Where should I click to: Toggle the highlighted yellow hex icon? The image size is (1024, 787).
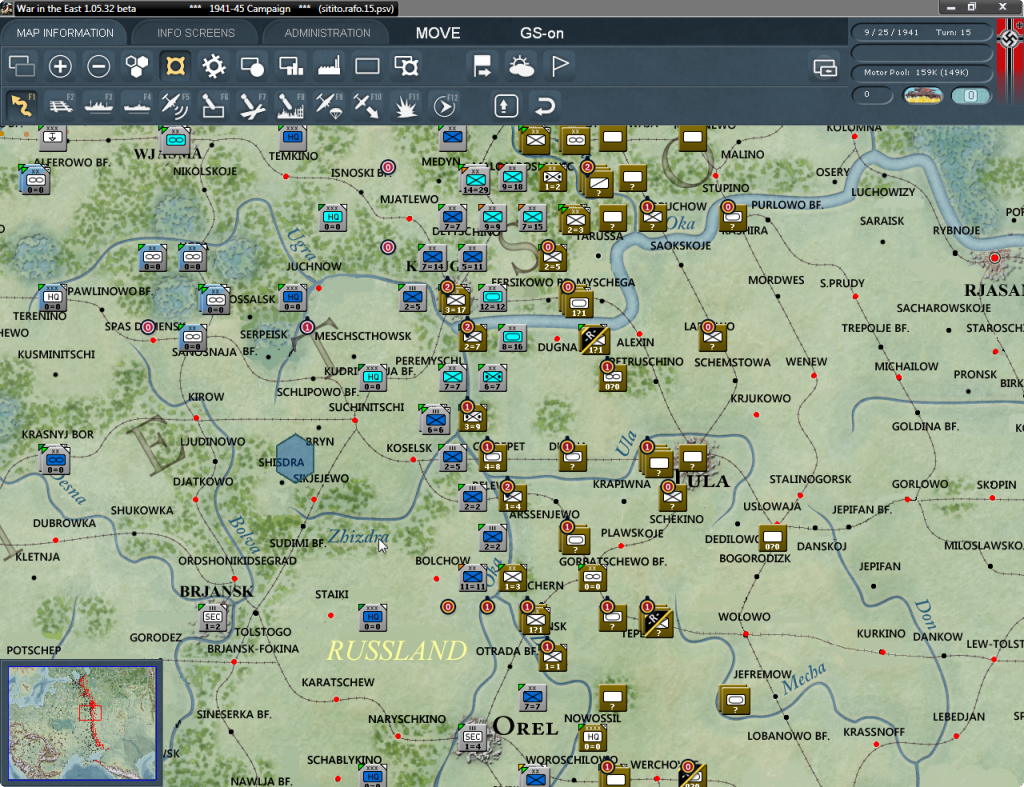[x=175, y=66]
